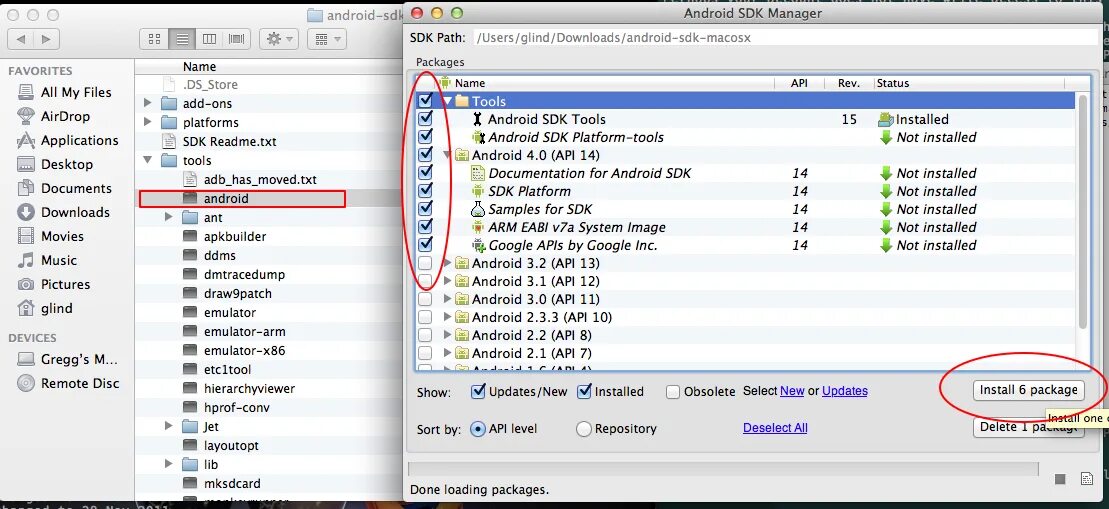Collapse the Android 4.0 (API 14) group

[447, 155]
